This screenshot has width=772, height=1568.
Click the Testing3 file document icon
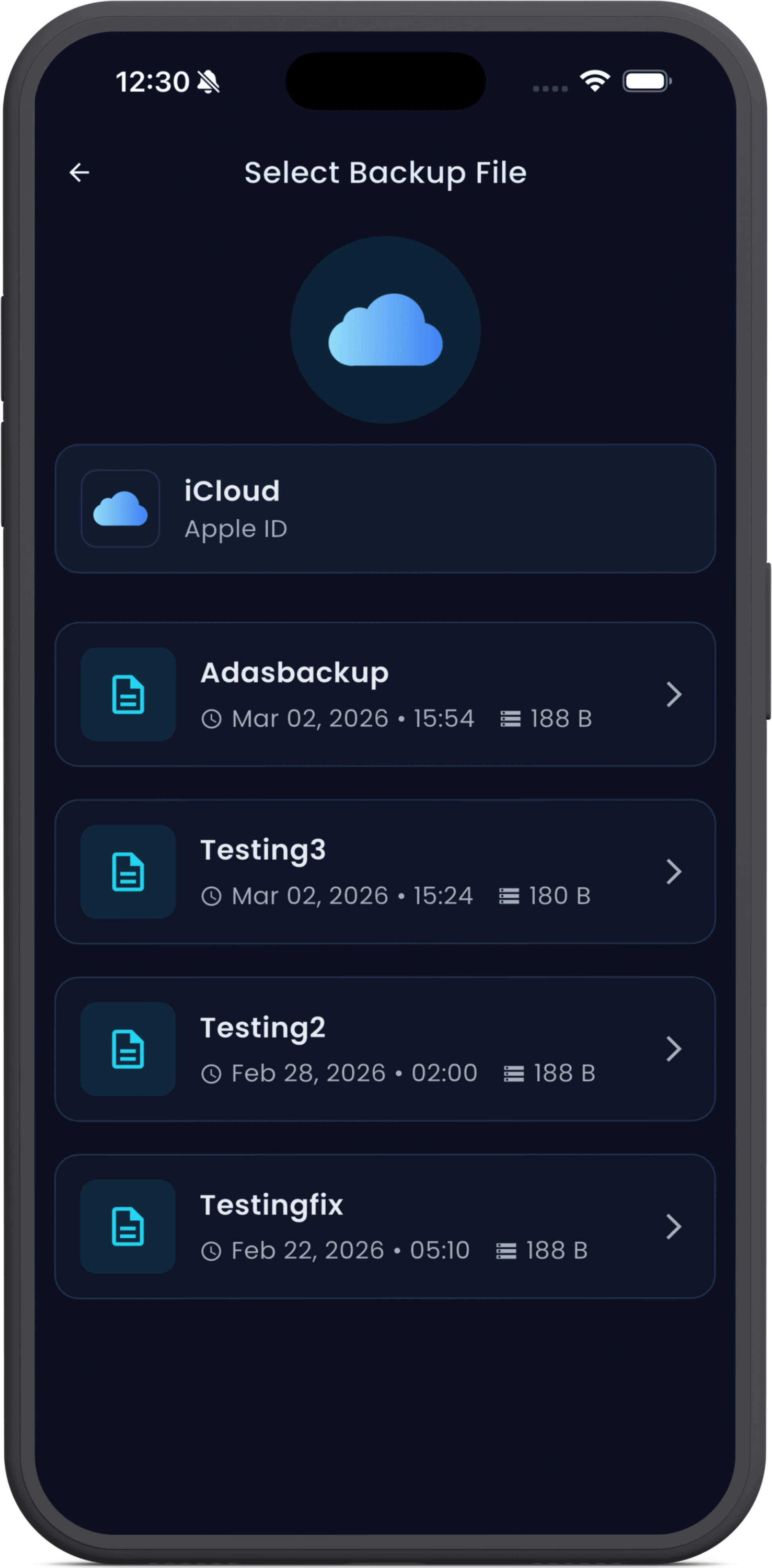coord(128,872)
